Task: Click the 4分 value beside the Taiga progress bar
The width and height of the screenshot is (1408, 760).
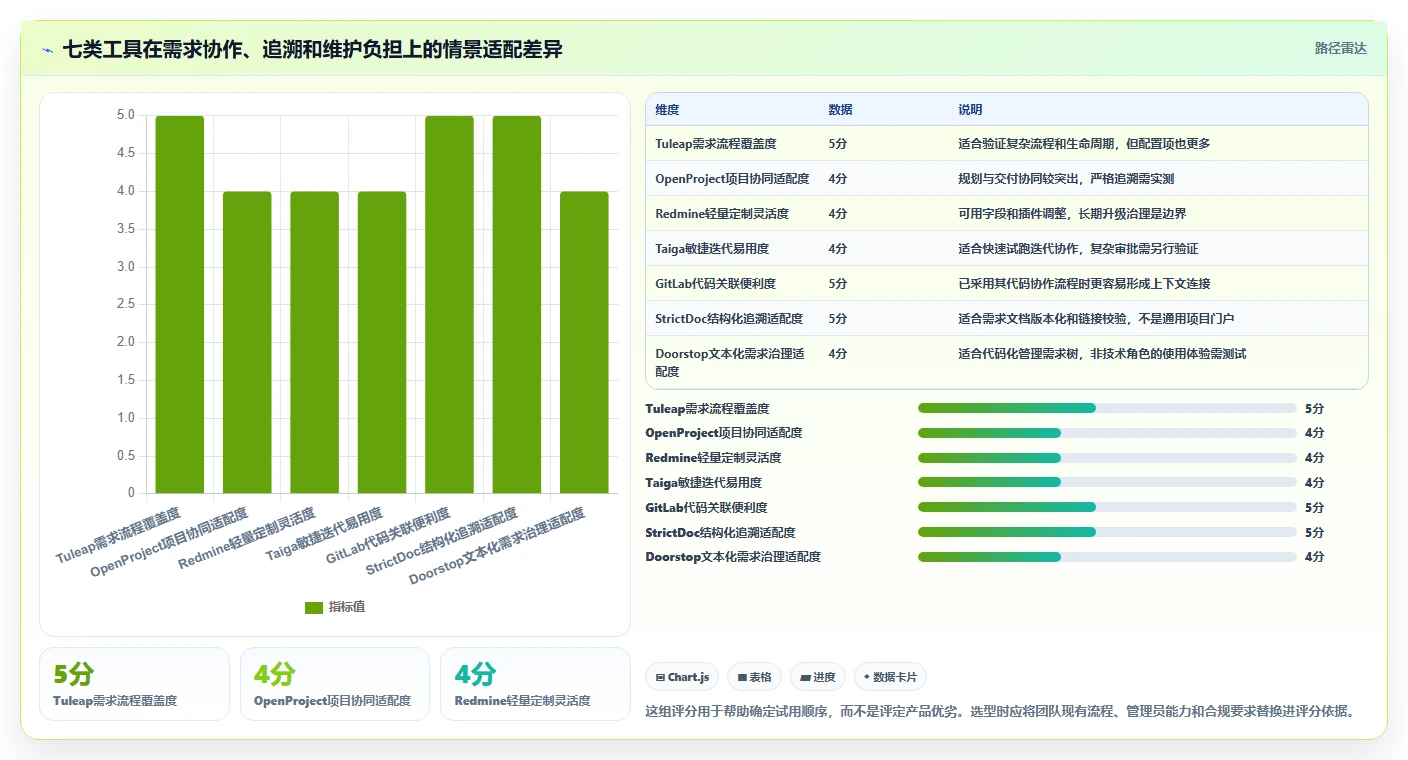Action: click(1314, 483)
